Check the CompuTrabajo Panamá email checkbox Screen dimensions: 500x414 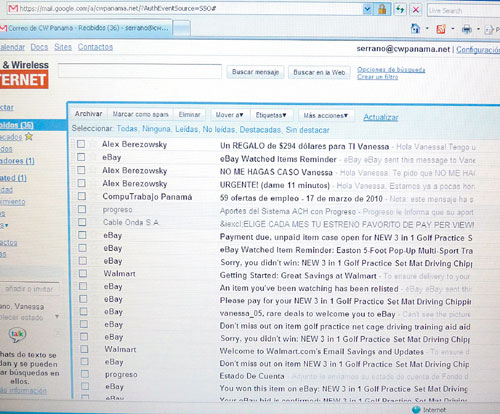82,196
